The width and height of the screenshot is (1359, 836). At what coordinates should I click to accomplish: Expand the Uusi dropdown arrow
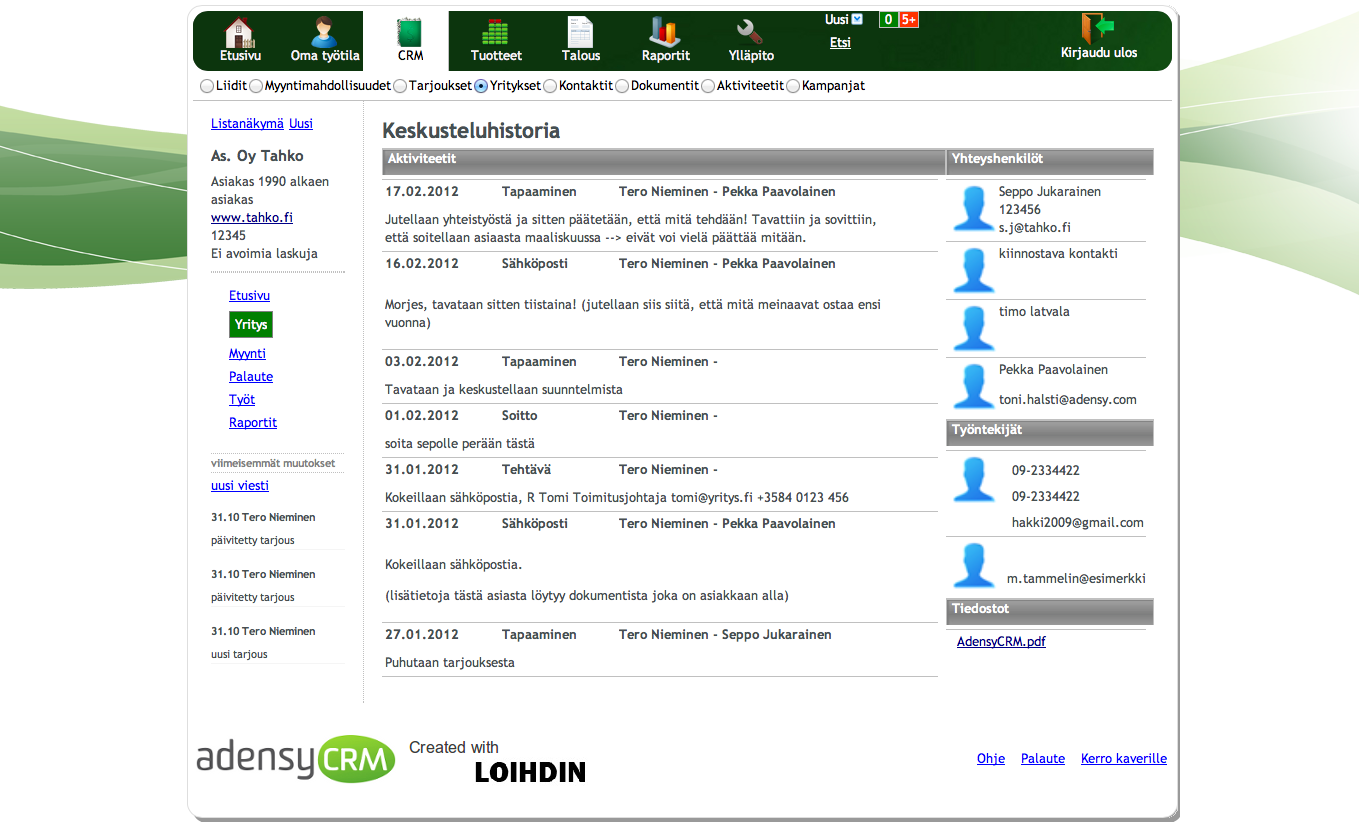[857, 19]
